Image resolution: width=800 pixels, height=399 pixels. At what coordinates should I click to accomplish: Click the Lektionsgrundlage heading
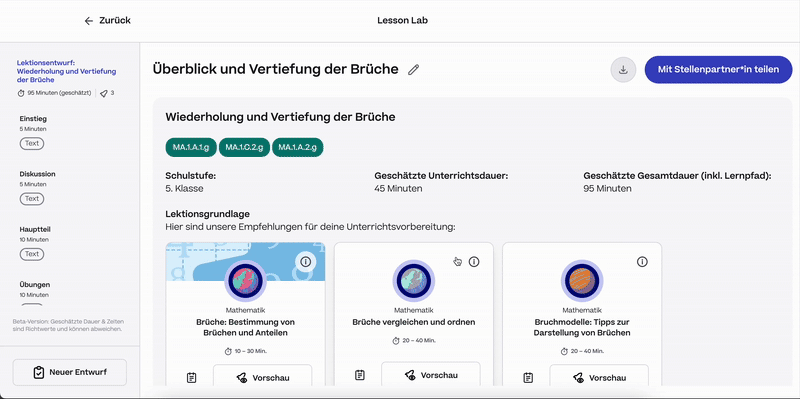pos(207,214)
